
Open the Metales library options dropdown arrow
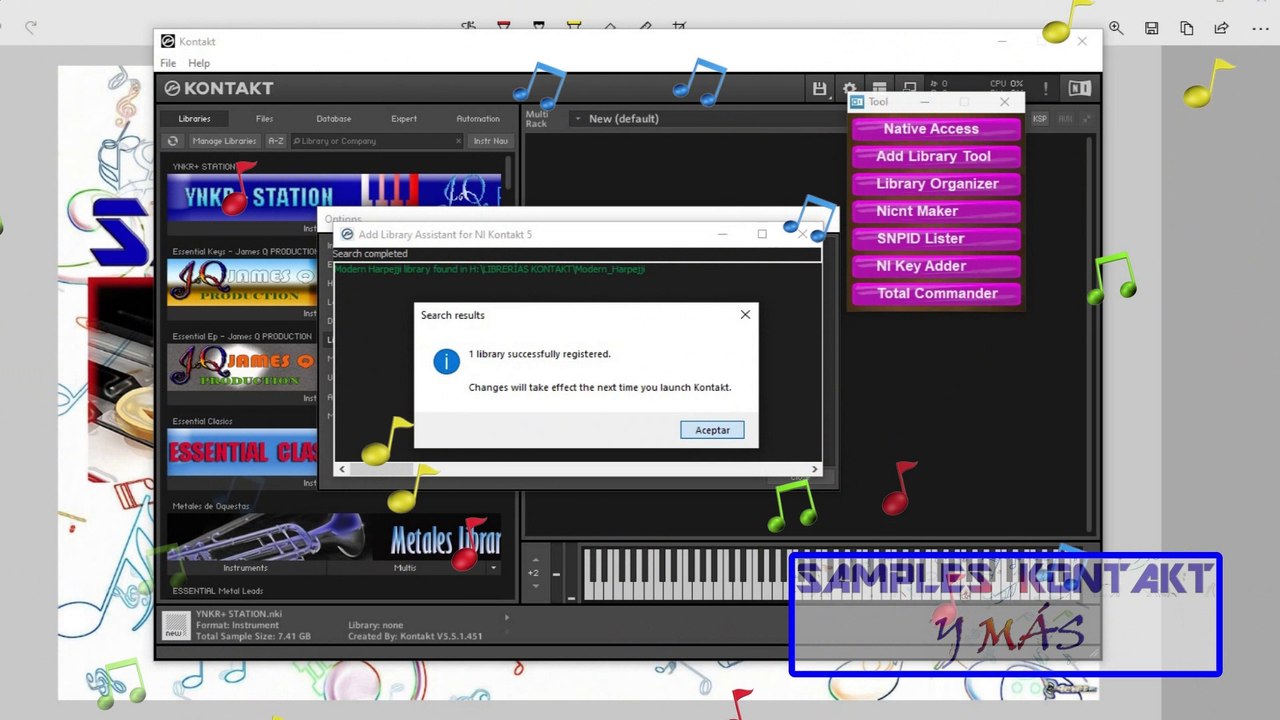[493, 568]
